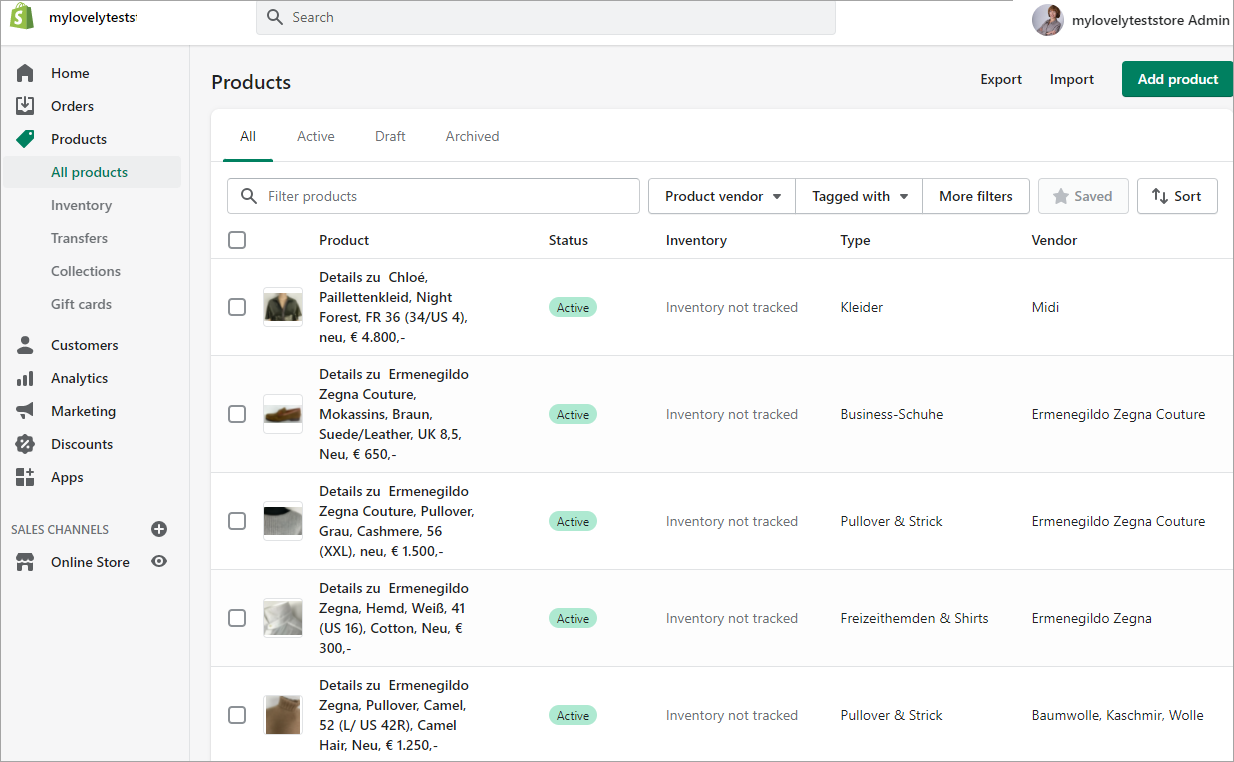Image resolution: width=1234 pixels, height=762 pixels.
Task: Open Chloé Paillettenkleid product thumbnail
Action: pyautogui.click(x=283, y=307)
